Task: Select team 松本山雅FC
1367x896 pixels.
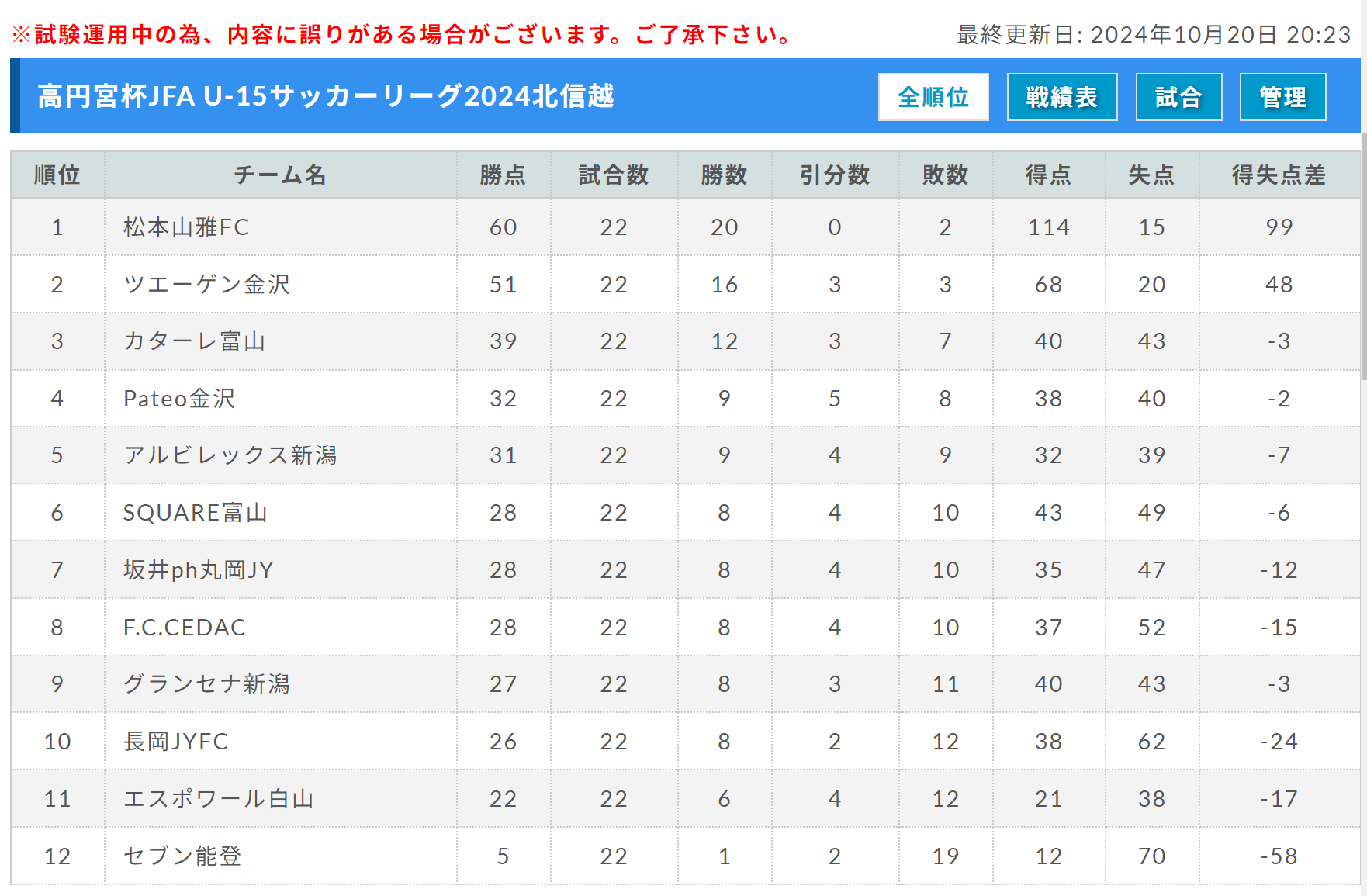Action: click(x=186, y=227)
